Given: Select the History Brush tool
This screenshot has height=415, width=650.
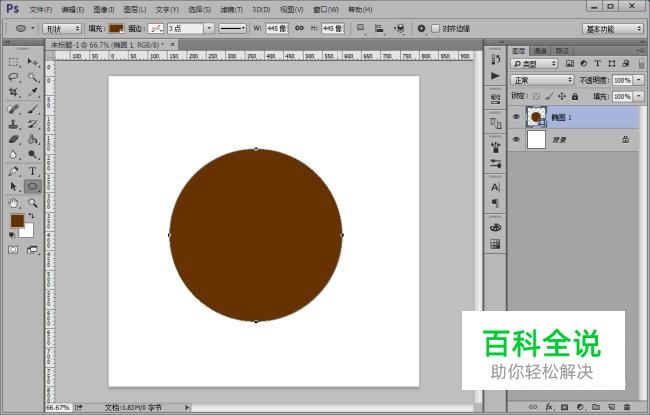Looking at the screenshot, I should pos(32,124).
